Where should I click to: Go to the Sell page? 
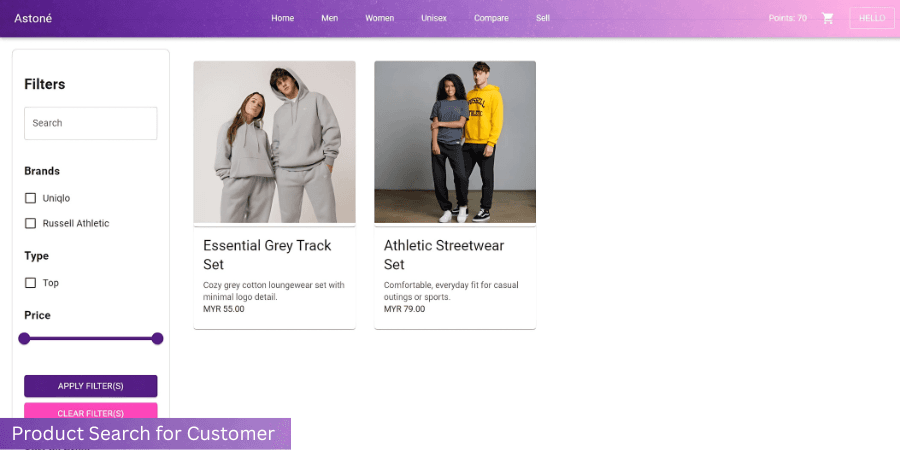tap(543, 18)
